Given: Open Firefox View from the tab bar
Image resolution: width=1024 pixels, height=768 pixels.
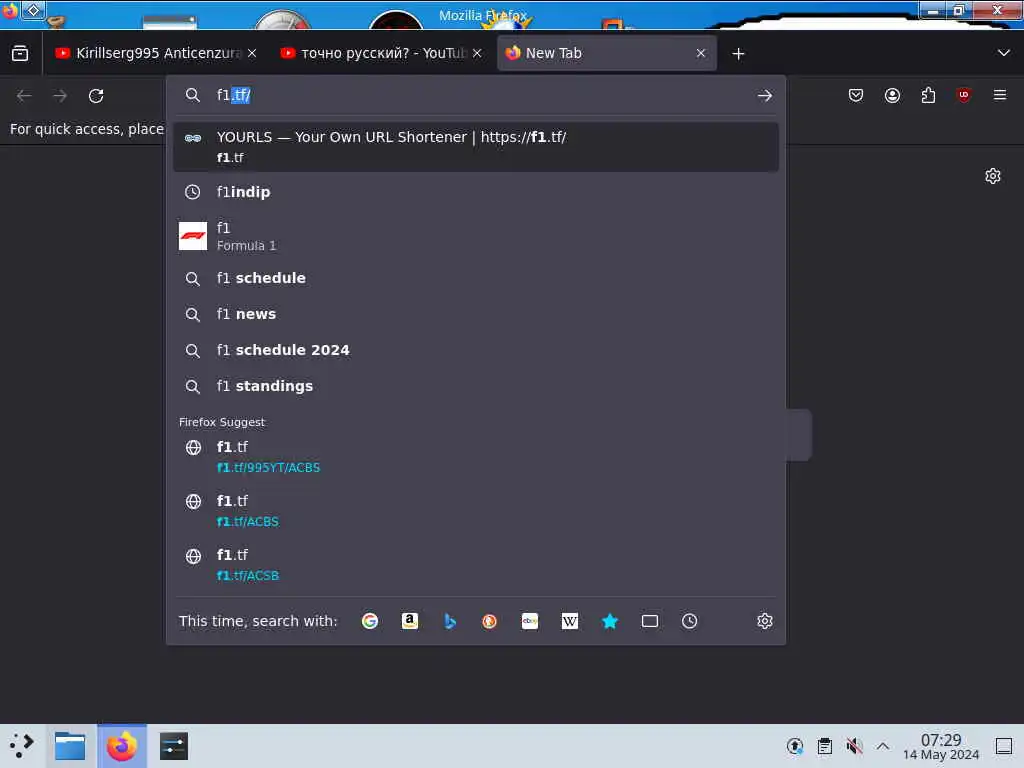Looking at the screenshot, I should click(x=20, y=54).
